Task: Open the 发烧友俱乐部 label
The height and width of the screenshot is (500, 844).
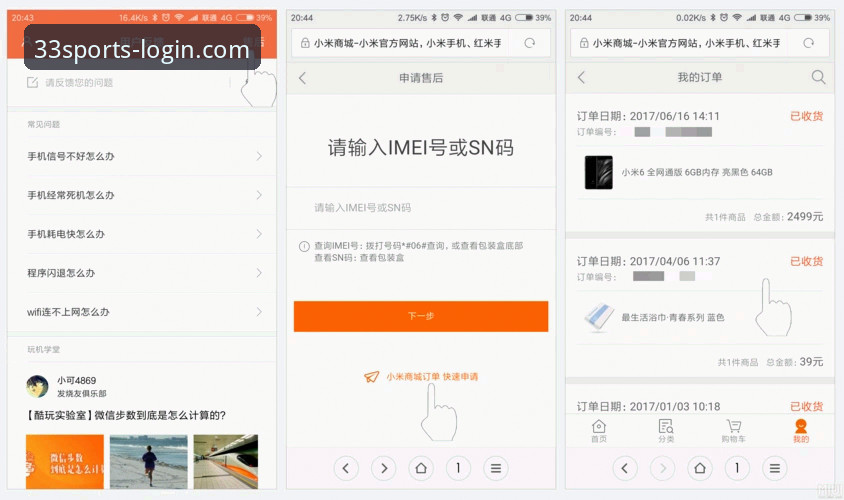Action: [82, 393]
